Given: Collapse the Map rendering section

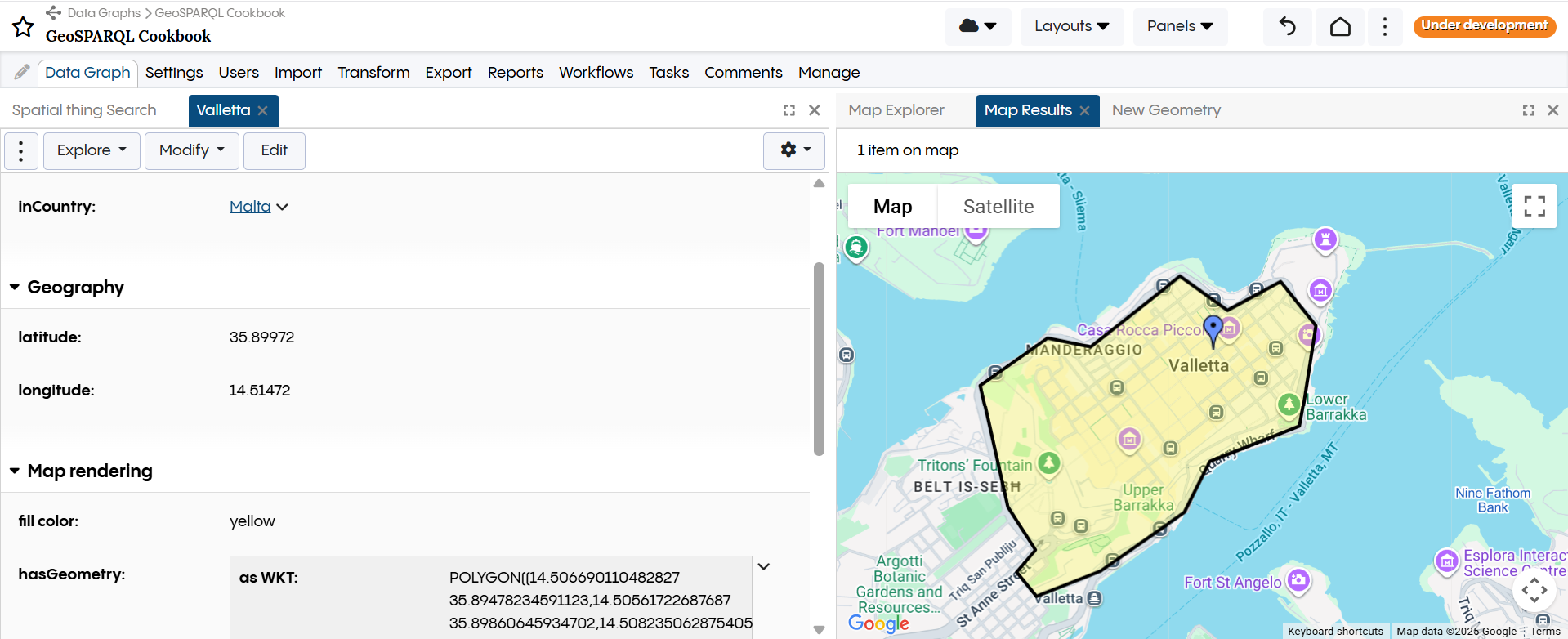Looking at the screenshot, I should tap(15, 471).
